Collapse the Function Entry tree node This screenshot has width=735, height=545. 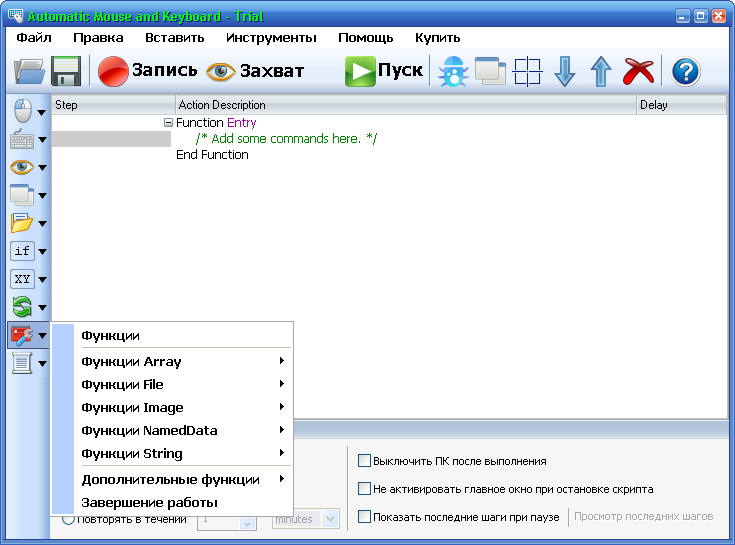click(x=168, y=123)
